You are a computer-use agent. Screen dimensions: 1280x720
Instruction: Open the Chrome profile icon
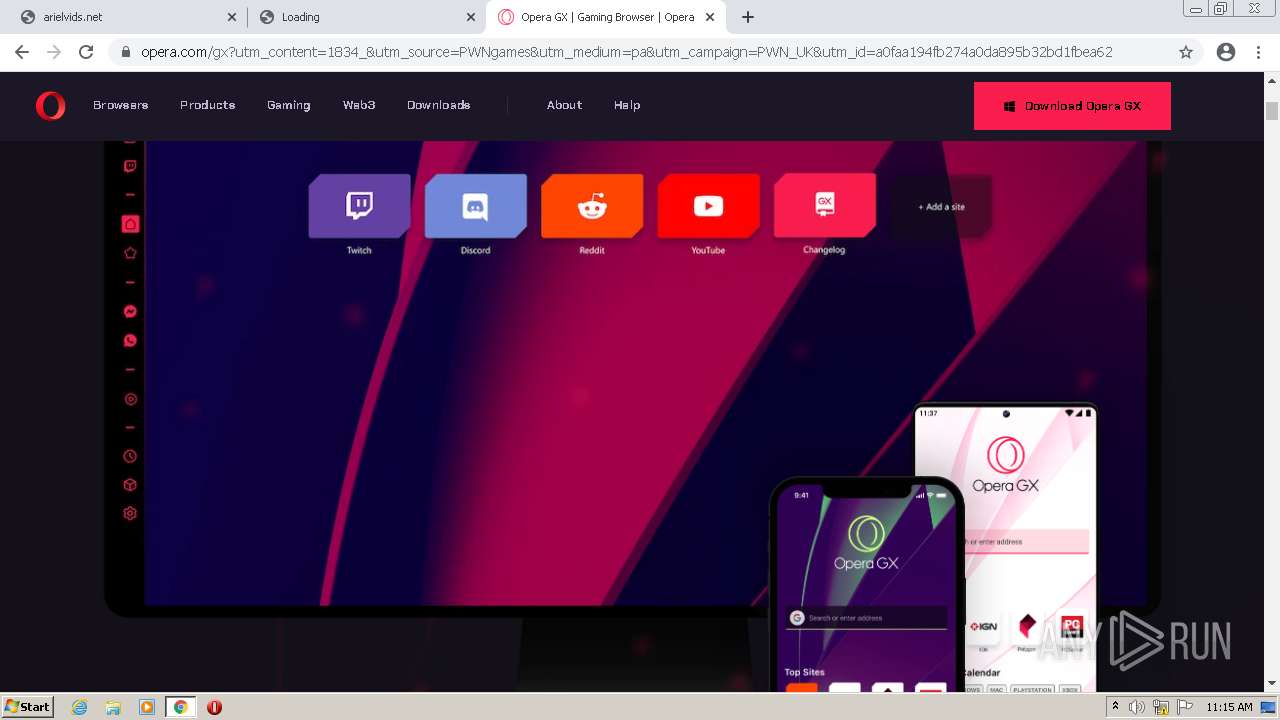coord(1225,52)
